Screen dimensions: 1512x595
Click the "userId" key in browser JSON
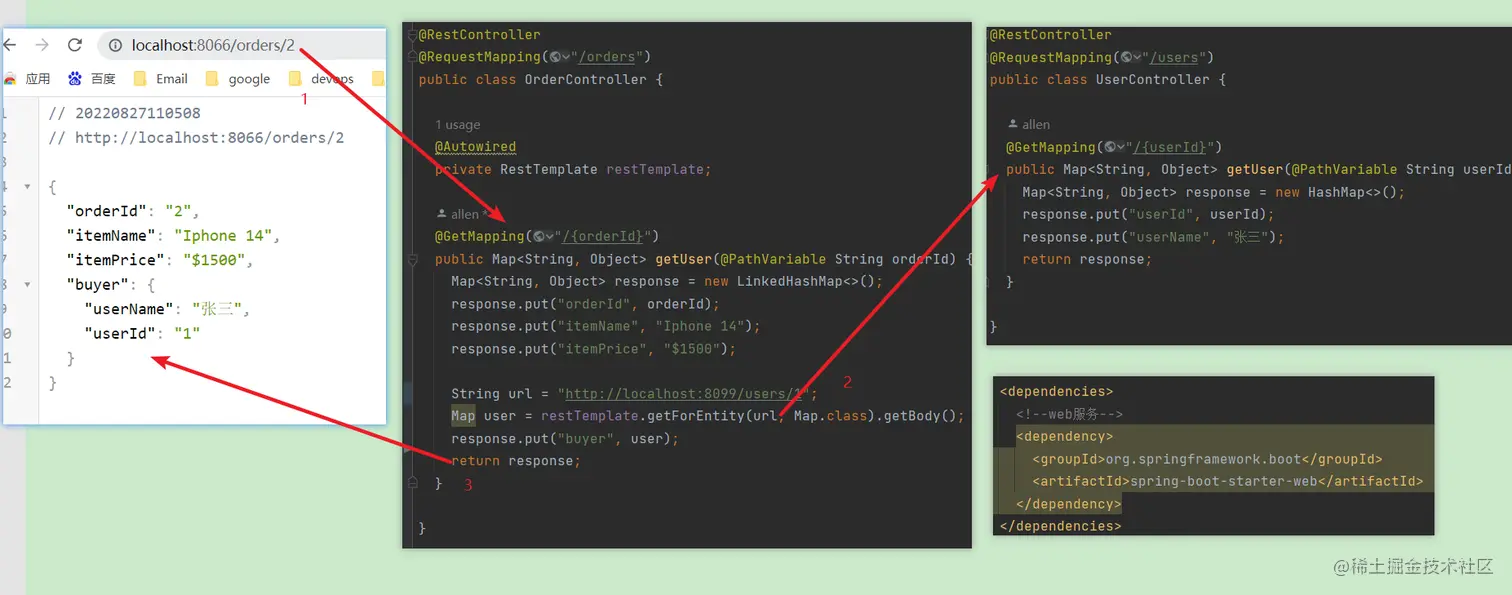(x=120, y=333)
